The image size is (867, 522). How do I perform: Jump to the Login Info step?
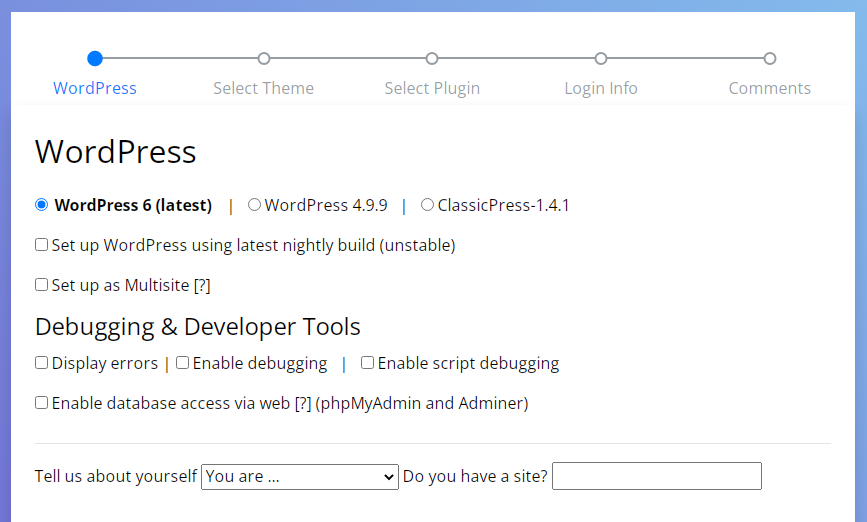[601, 88]
